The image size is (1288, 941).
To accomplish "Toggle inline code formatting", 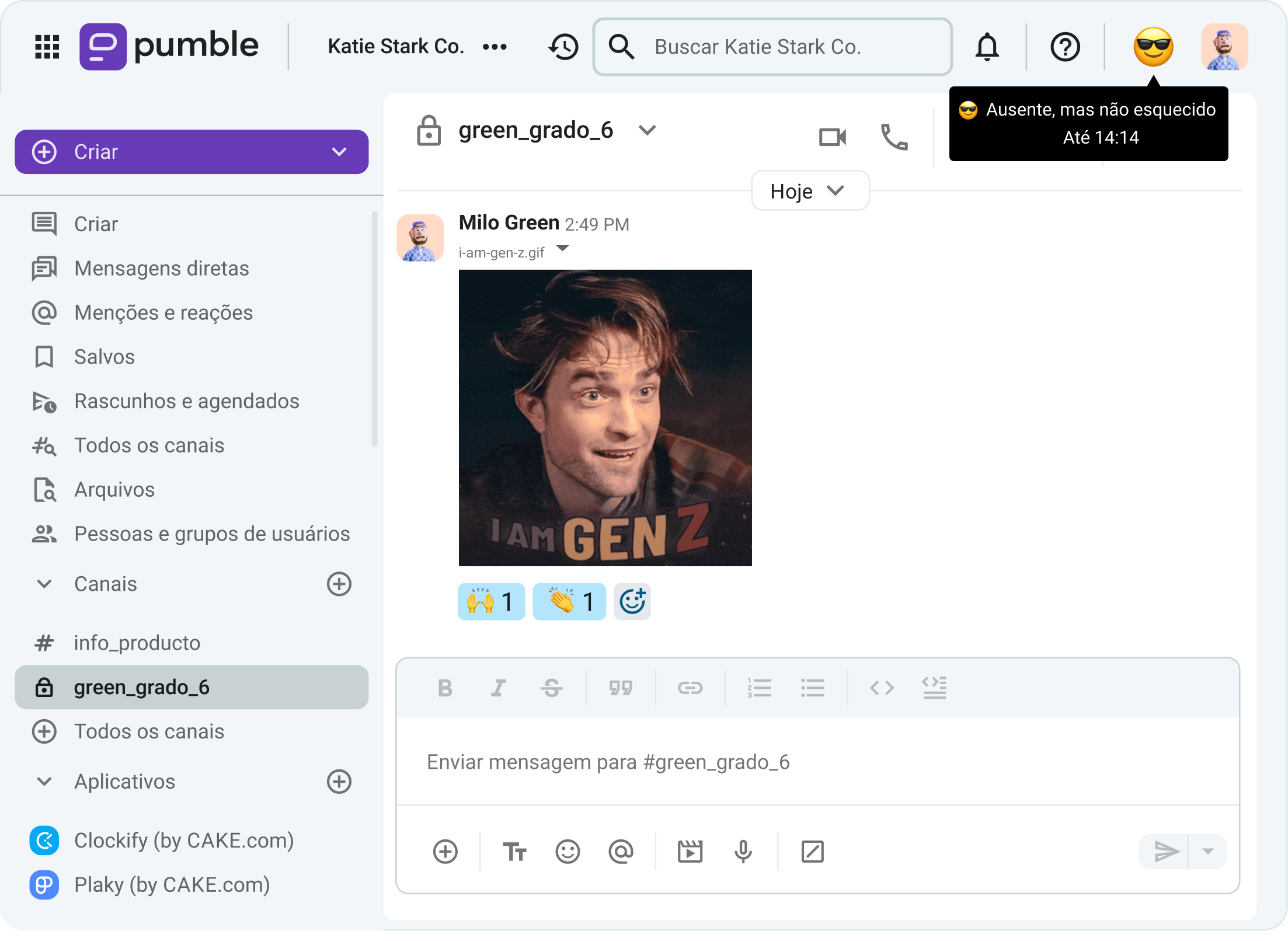I will click(x=882, y=688).
